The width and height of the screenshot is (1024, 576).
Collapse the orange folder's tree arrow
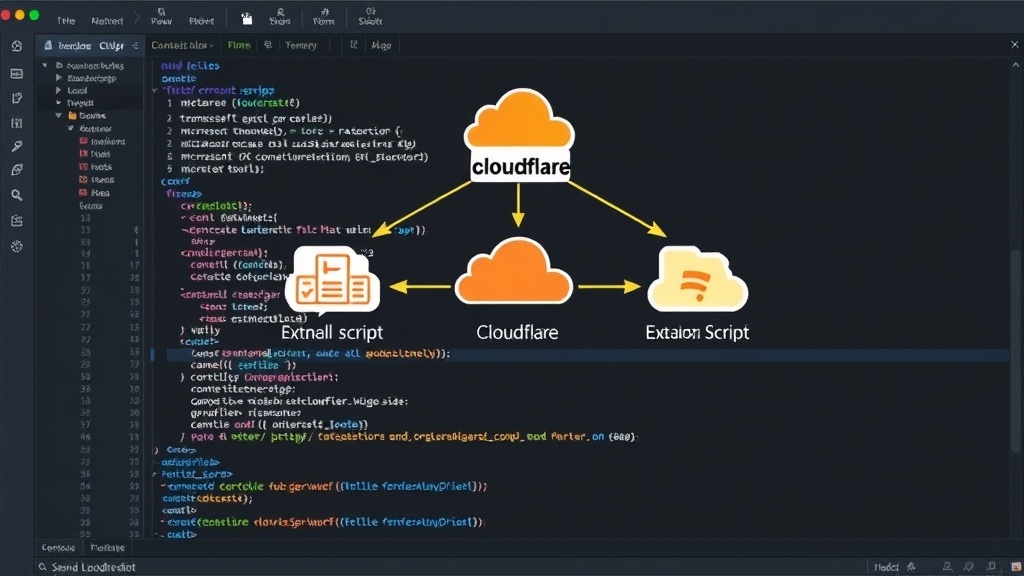(x=58, y=116)
